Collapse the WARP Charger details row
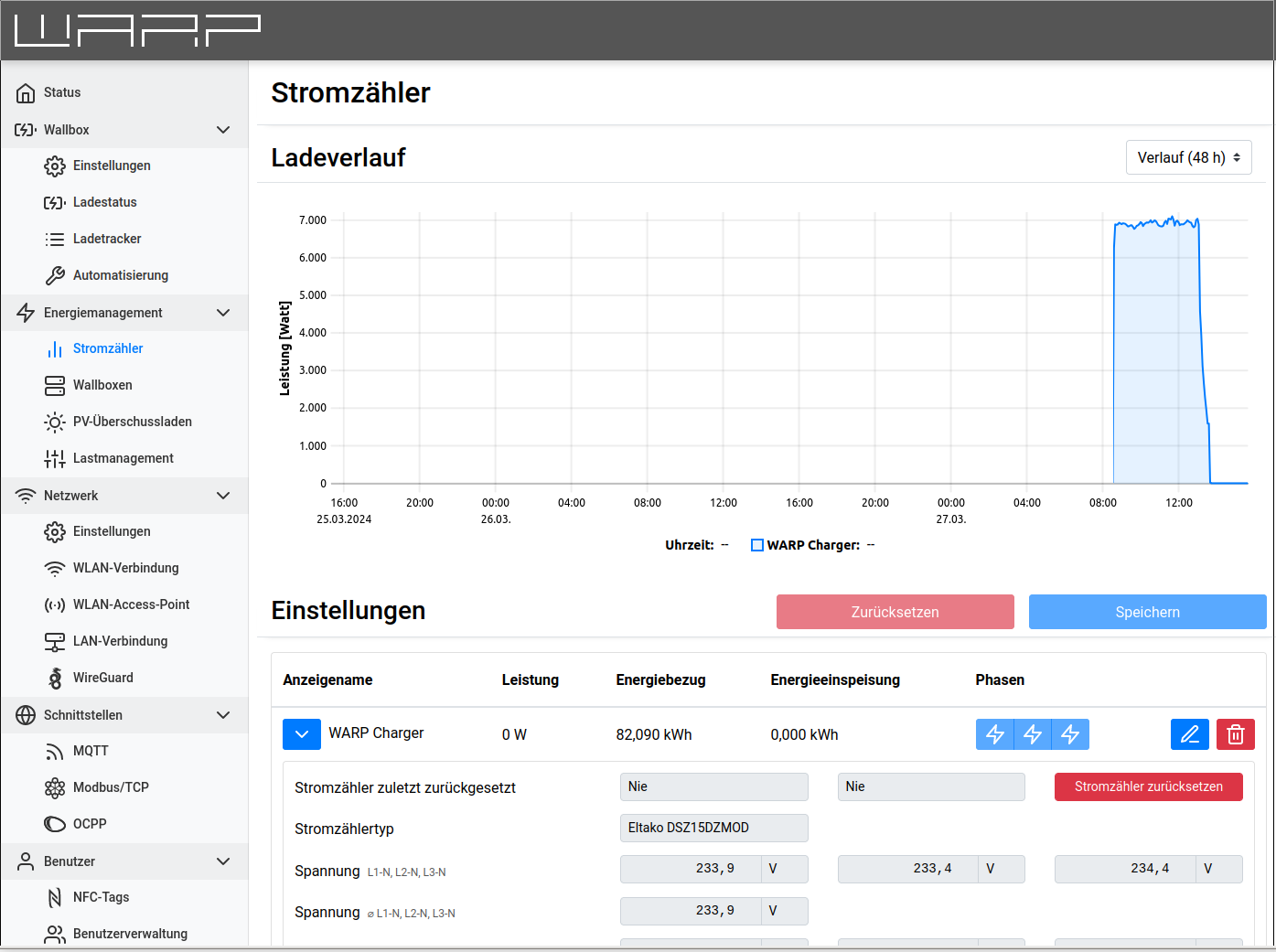Screen dimensions: 1276x952 tap(302, 734)
